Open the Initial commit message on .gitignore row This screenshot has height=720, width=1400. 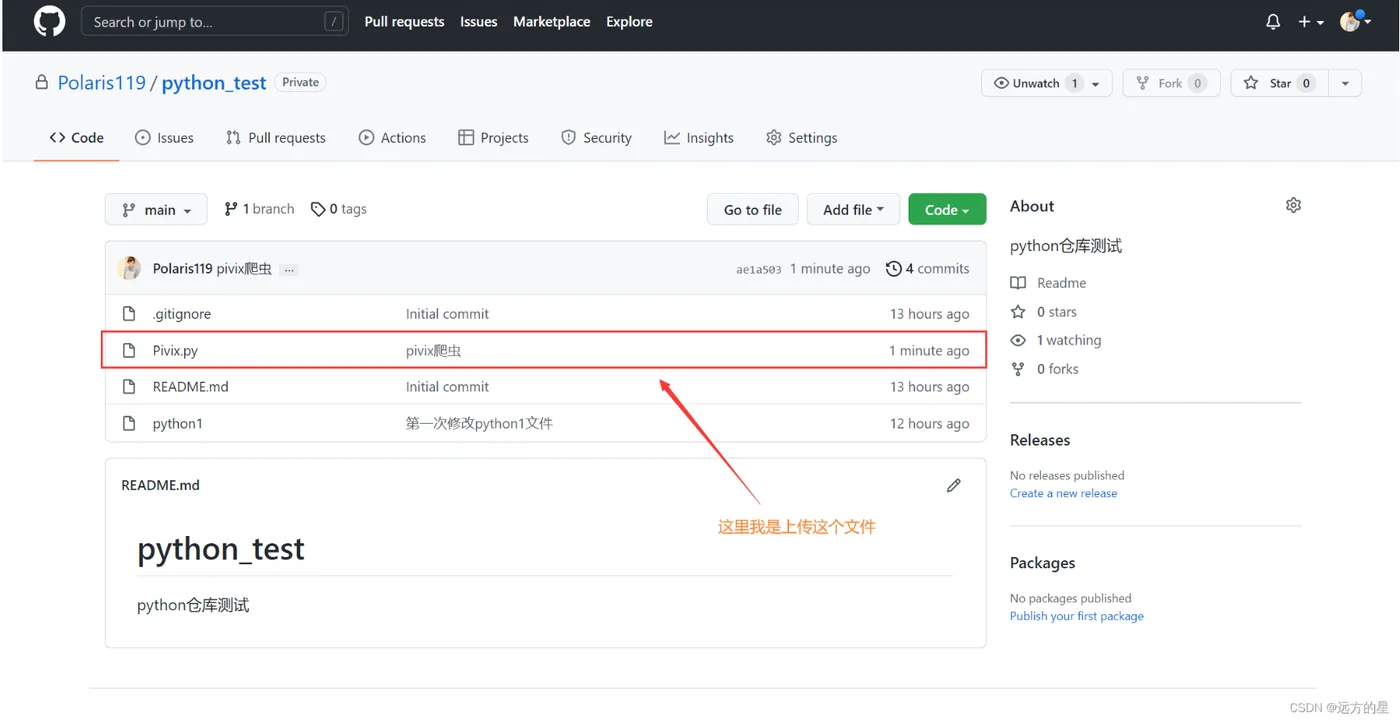(x=447, y=314)
